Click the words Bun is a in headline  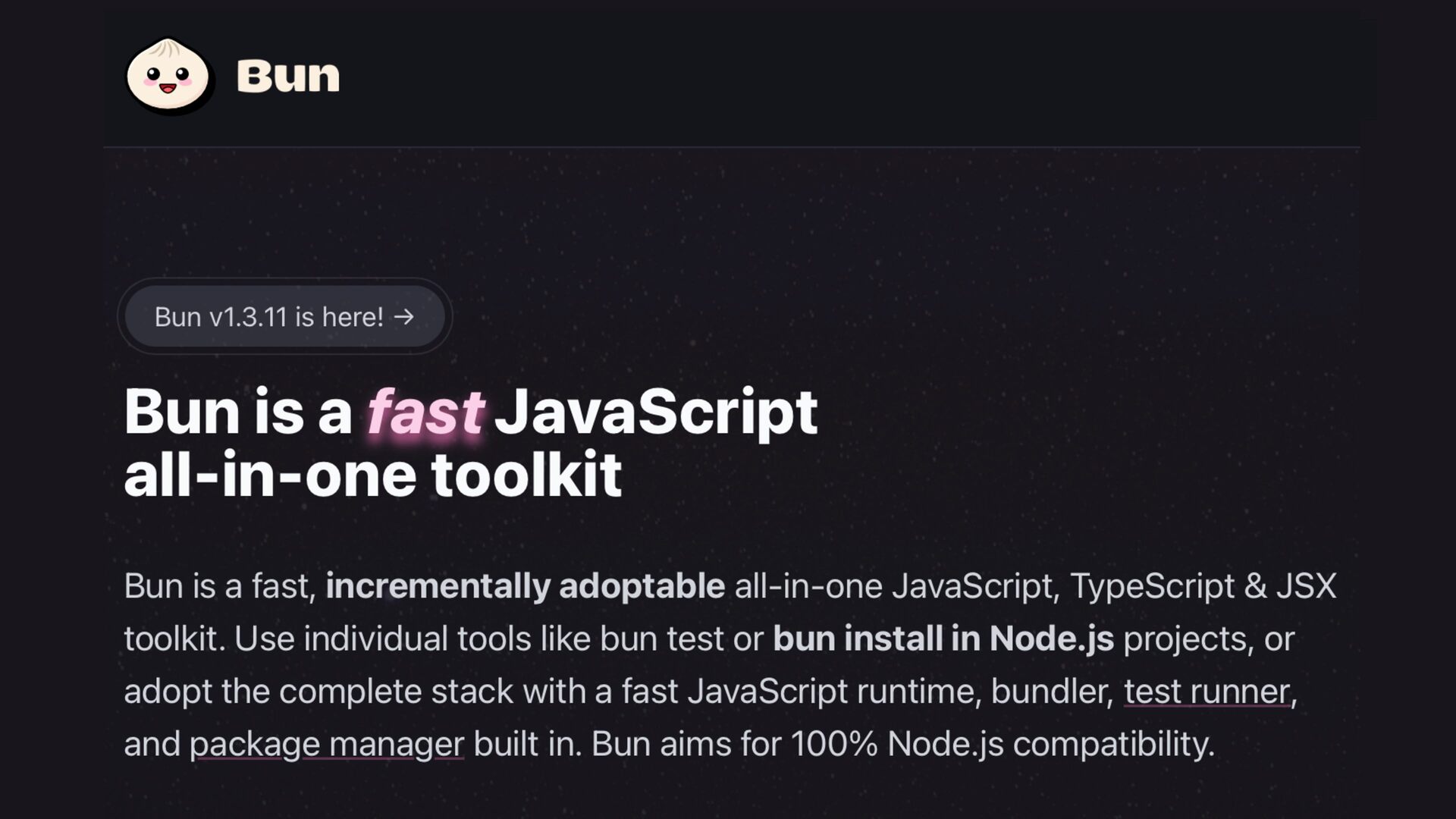click(x=237, y=413)
